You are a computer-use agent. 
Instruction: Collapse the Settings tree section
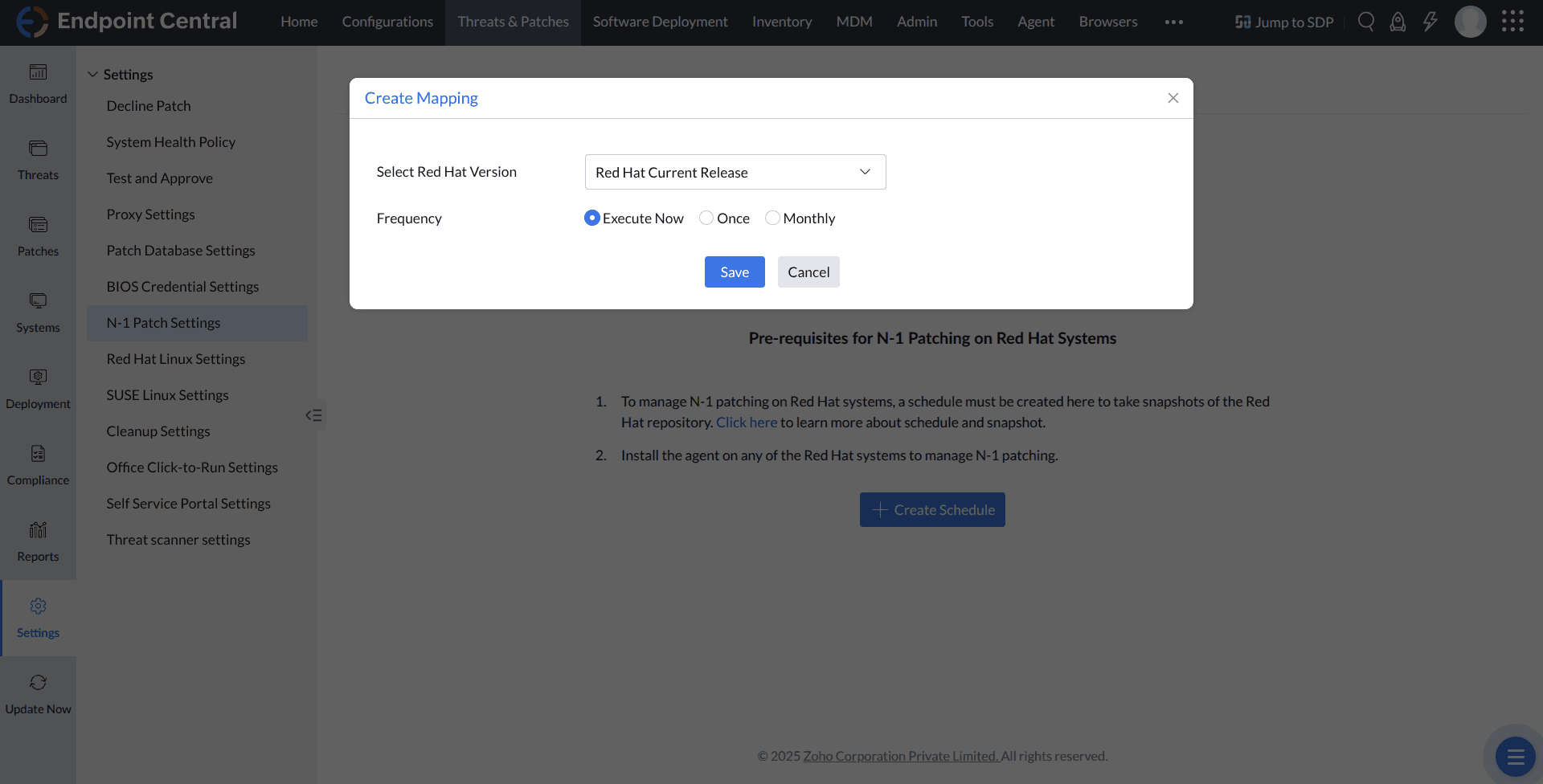93,75
